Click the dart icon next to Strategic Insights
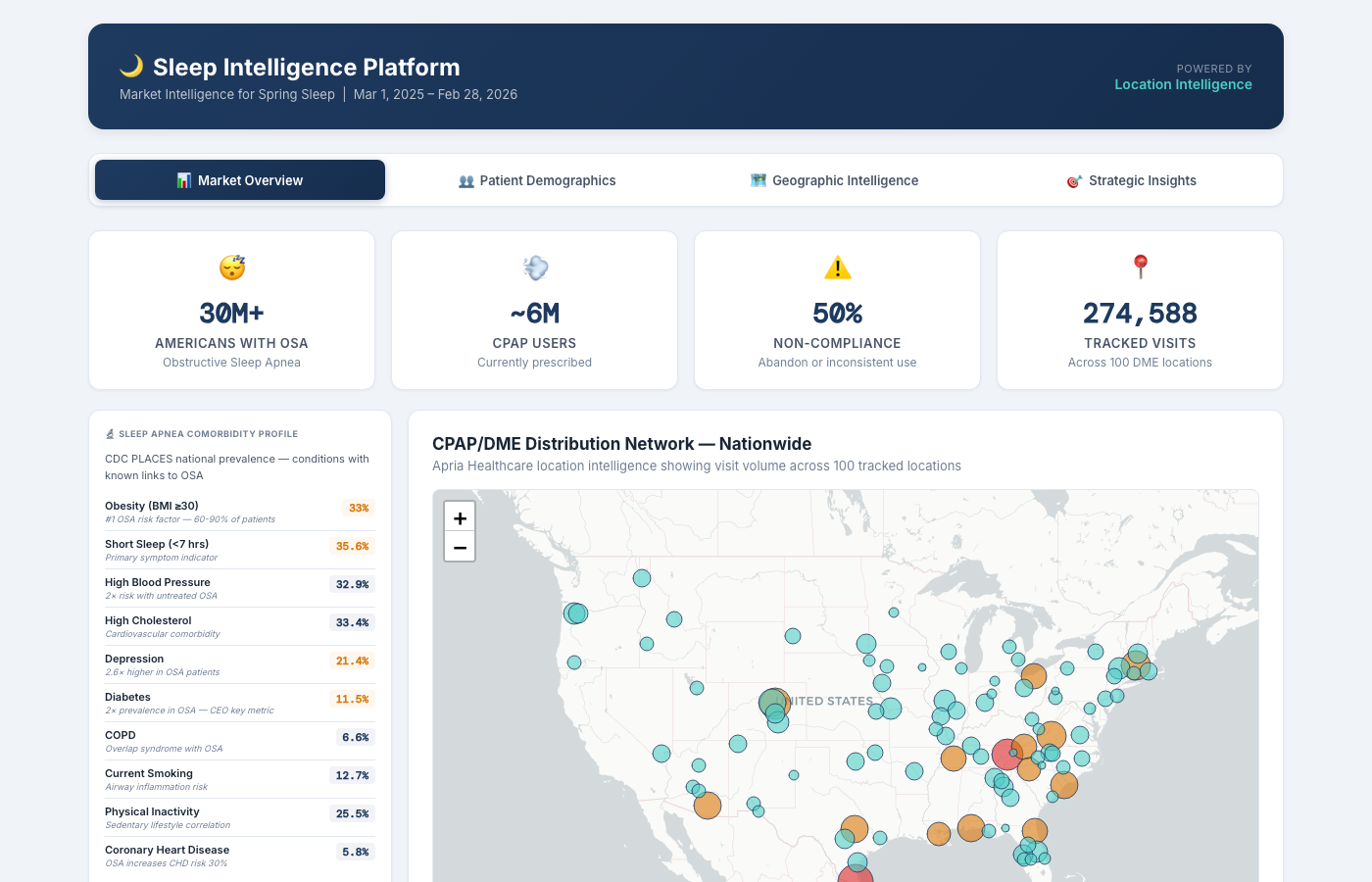1372x882 pixels. [1073, 180]
